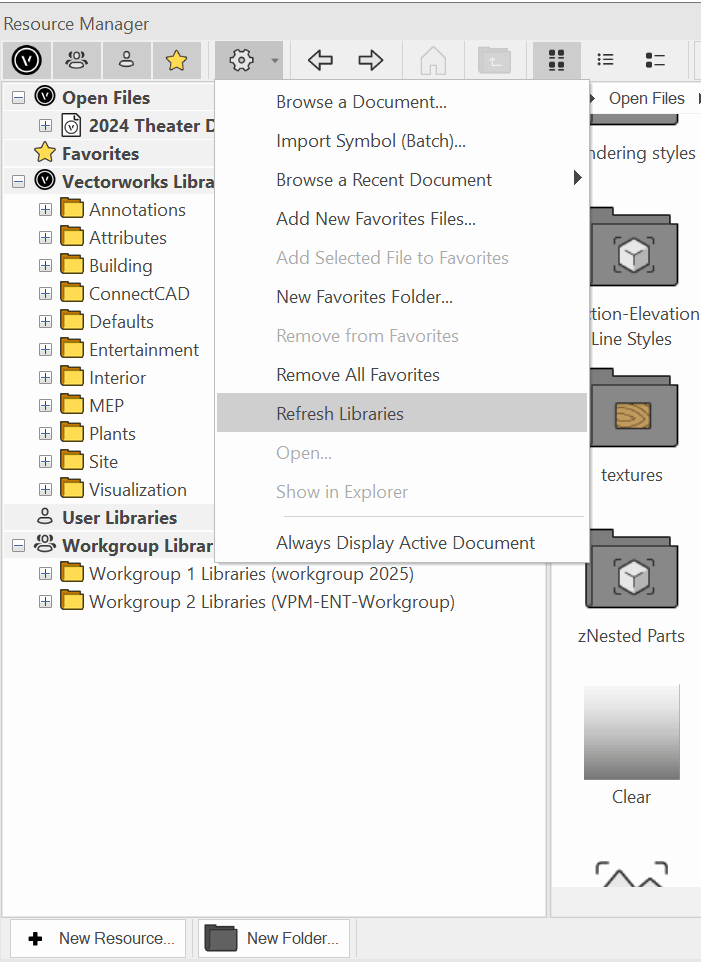Click Refresh Libraries
Viewport: 701px width, 962px height.
pos(402,414)
